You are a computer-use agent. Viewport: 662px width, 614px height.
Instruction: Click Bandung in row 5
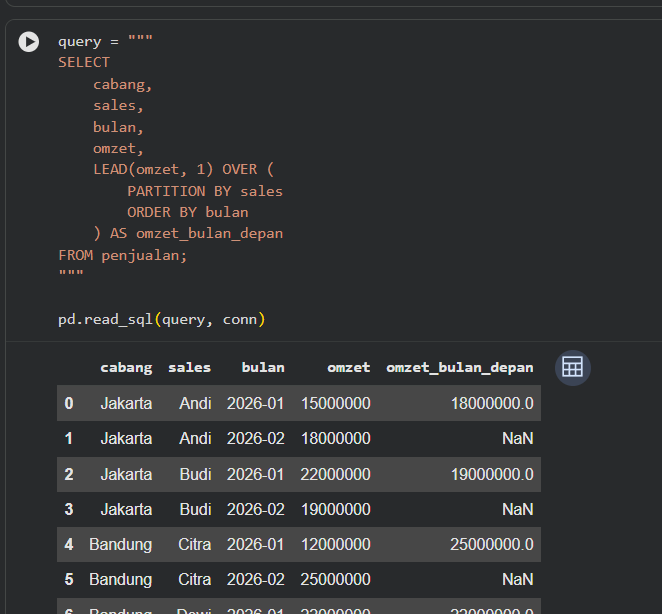click(121, 580)
